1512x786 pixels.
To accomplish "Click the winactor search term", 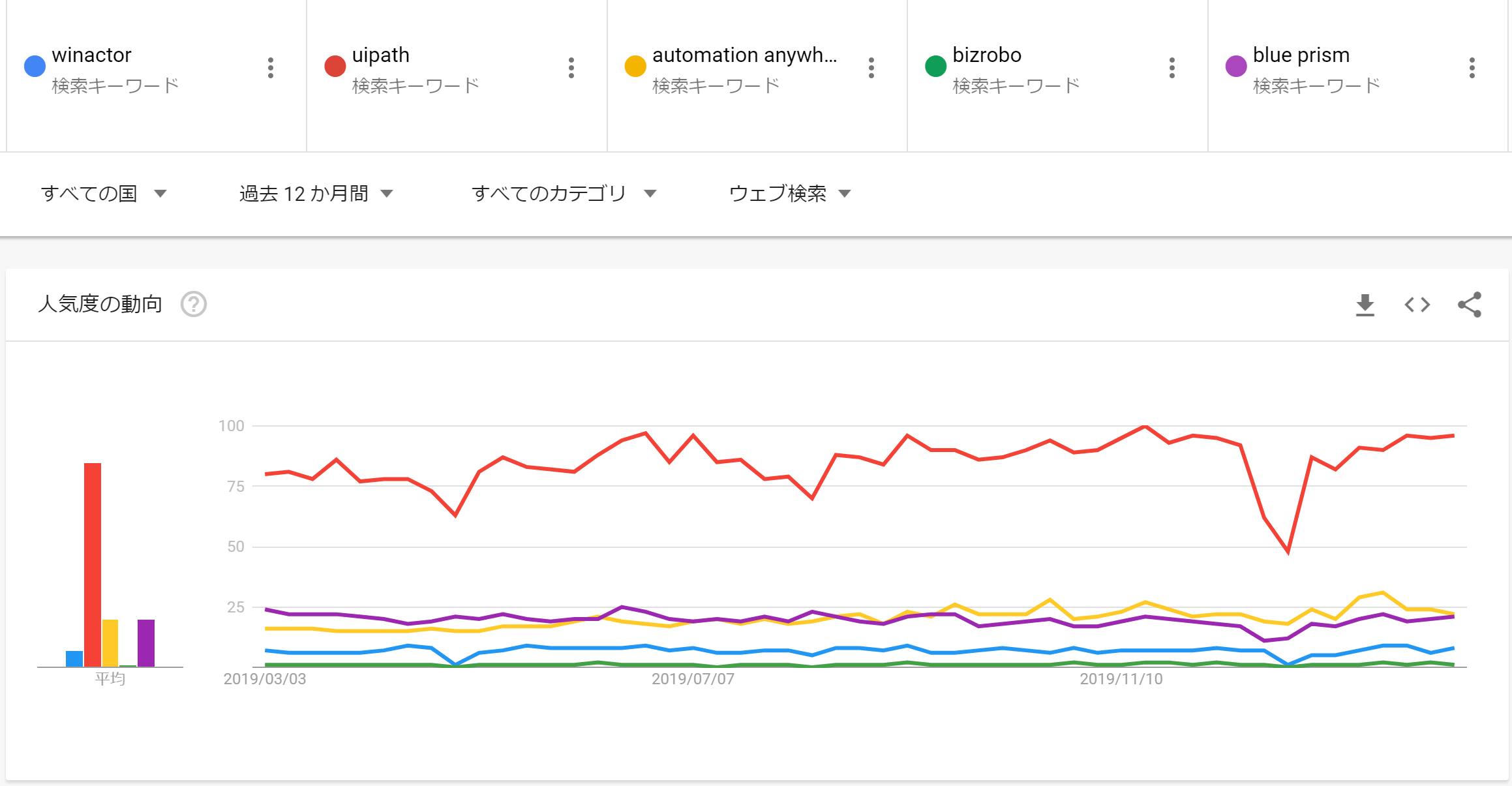I will (92, 55).
